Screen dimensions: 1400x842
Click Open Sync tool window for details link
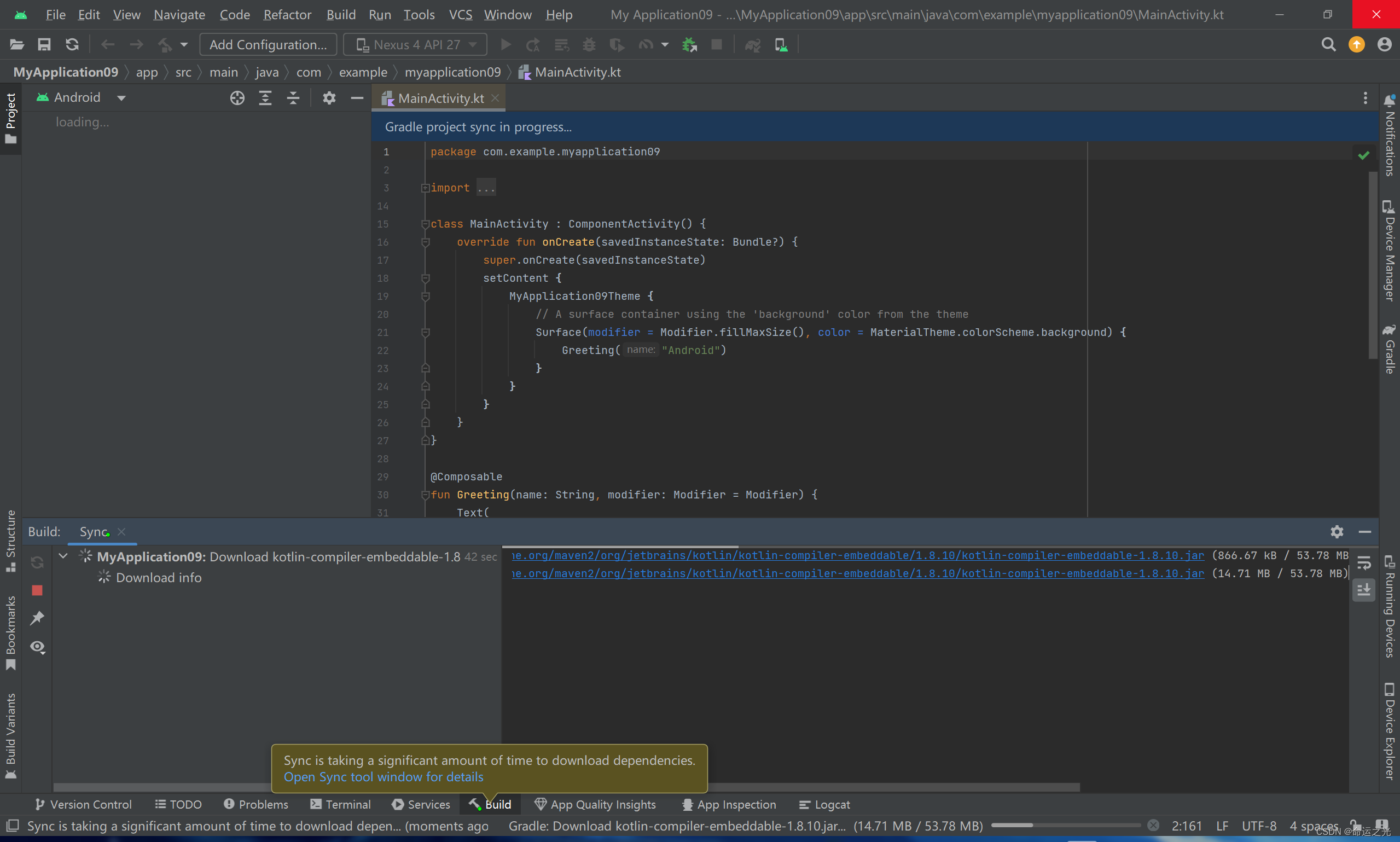click(x=384, y=777)
